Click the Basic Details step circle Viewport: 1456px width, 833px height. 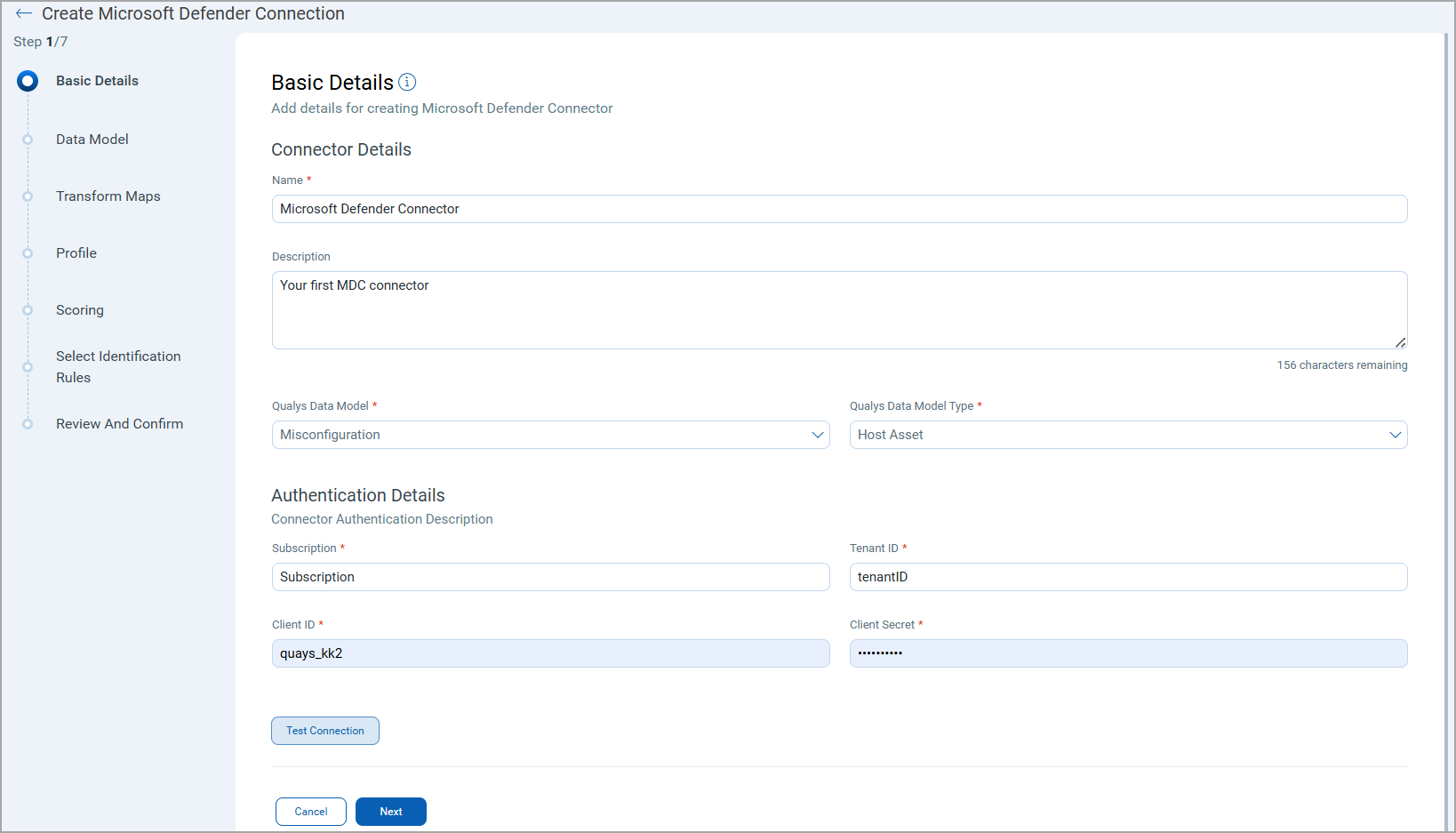pos(28,81)
